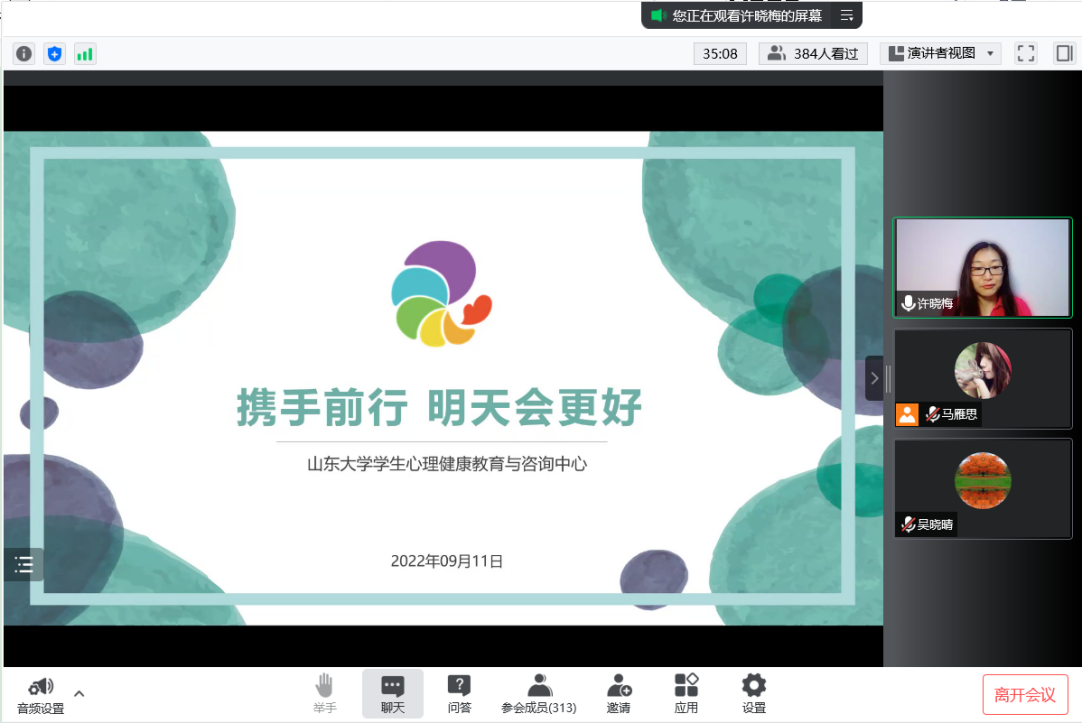Collapse the video sidebar with chevron

click(874, 378)
